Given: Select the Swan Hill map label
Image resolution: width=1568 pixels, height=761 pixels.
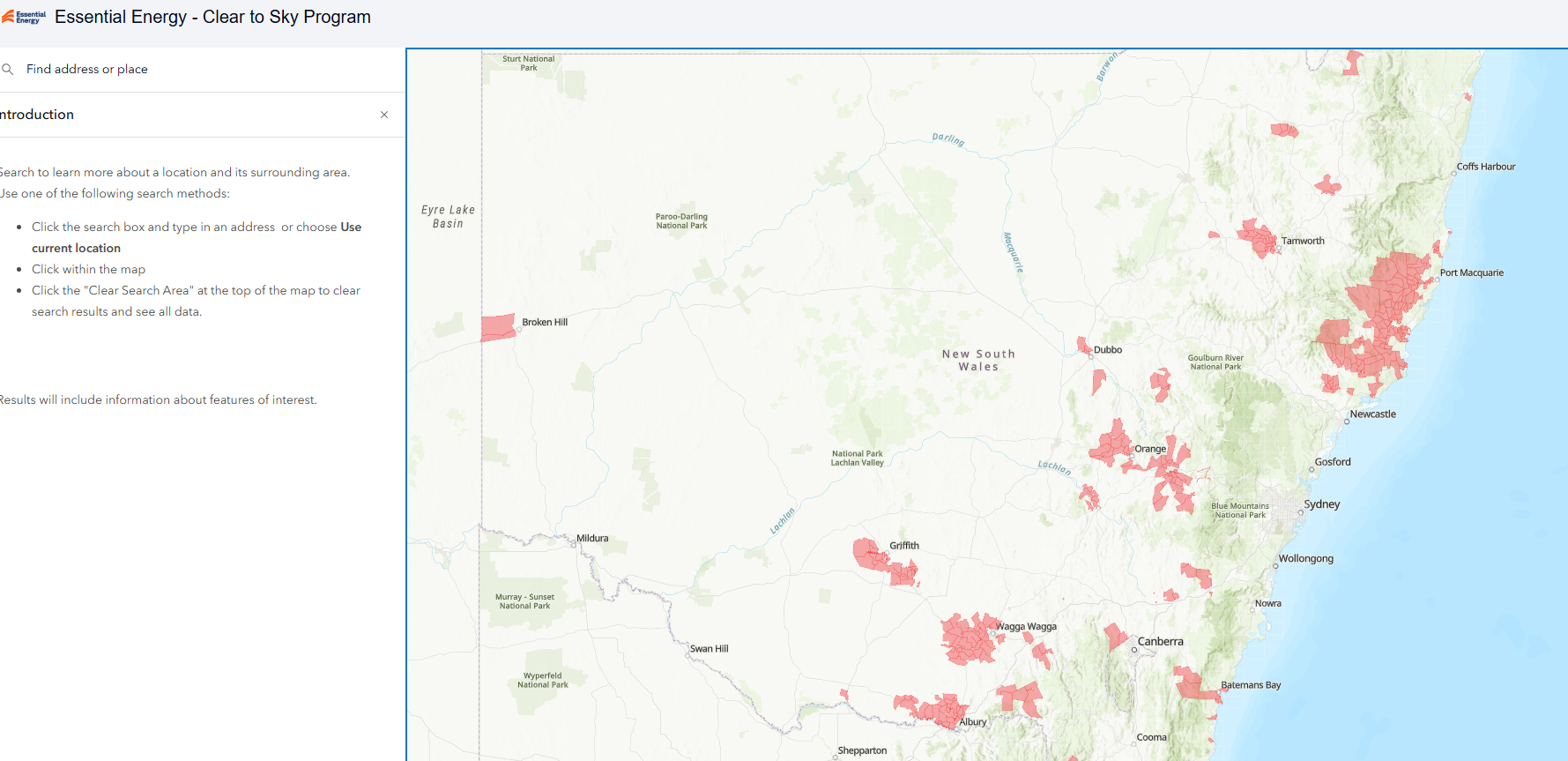Looking at the screenshot, I should [x=710, y=649].
